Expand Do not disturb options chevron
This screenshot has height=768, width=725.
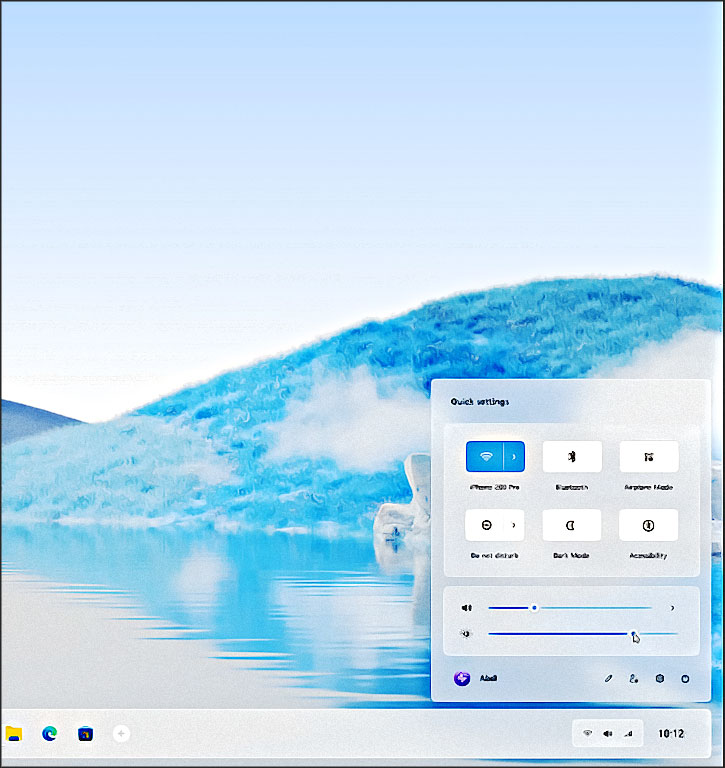click(514, 525)
